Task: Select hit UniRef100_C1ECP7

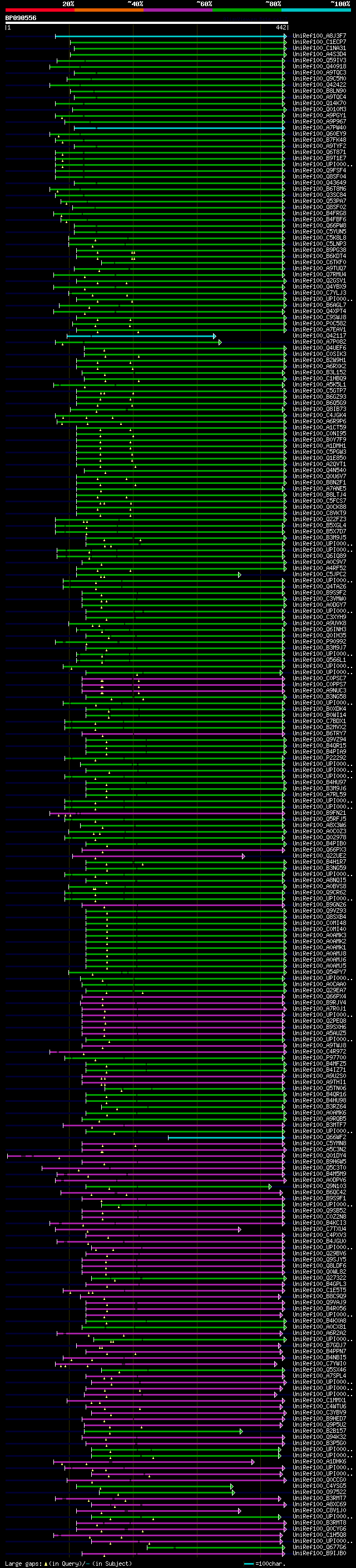Action: pyautogui.click(x=319, y=42)
